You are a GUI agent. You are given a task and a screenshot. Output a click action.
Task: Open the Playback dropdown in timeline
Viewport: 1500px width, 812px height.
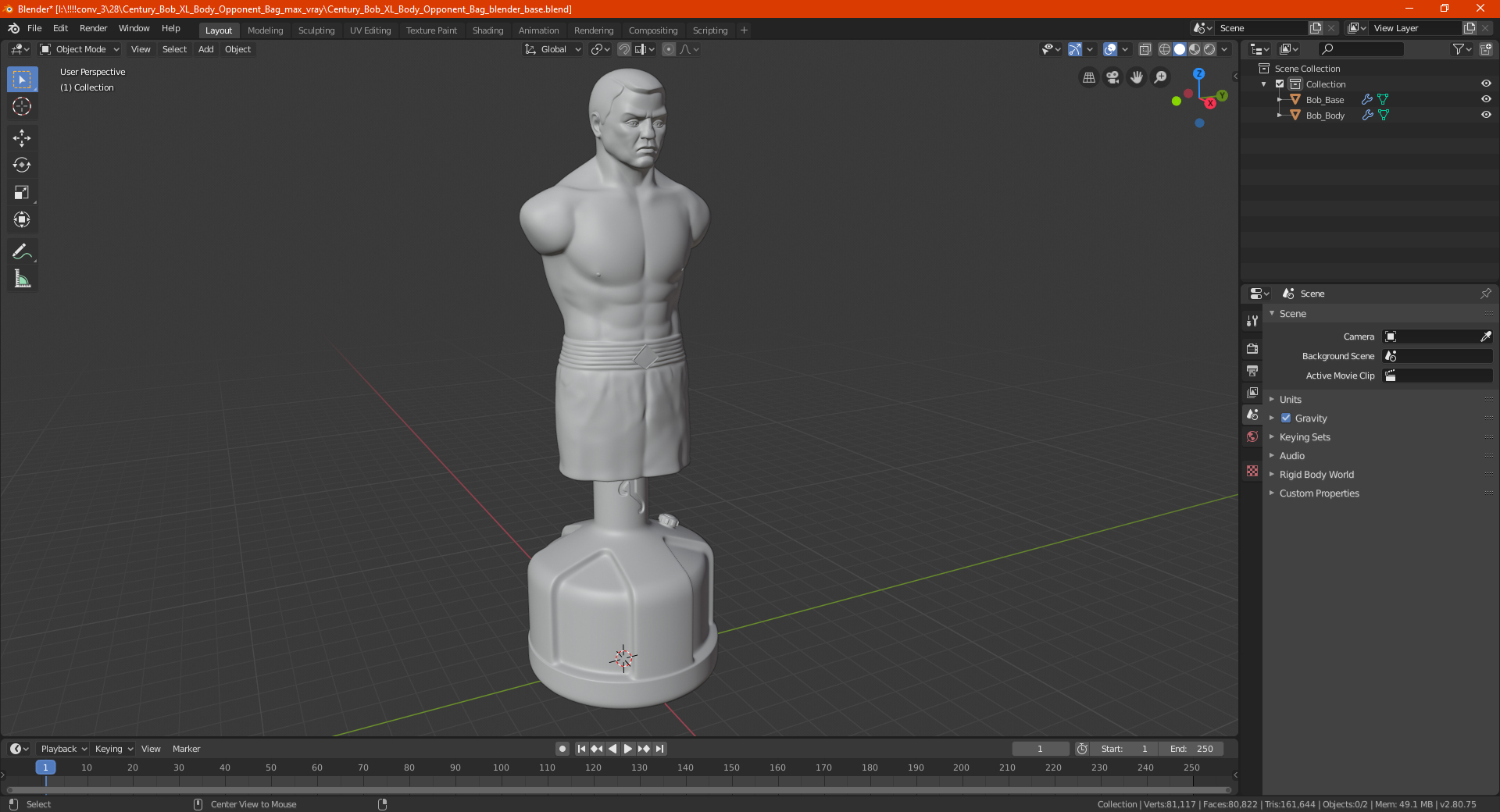[x=63, y=749]
